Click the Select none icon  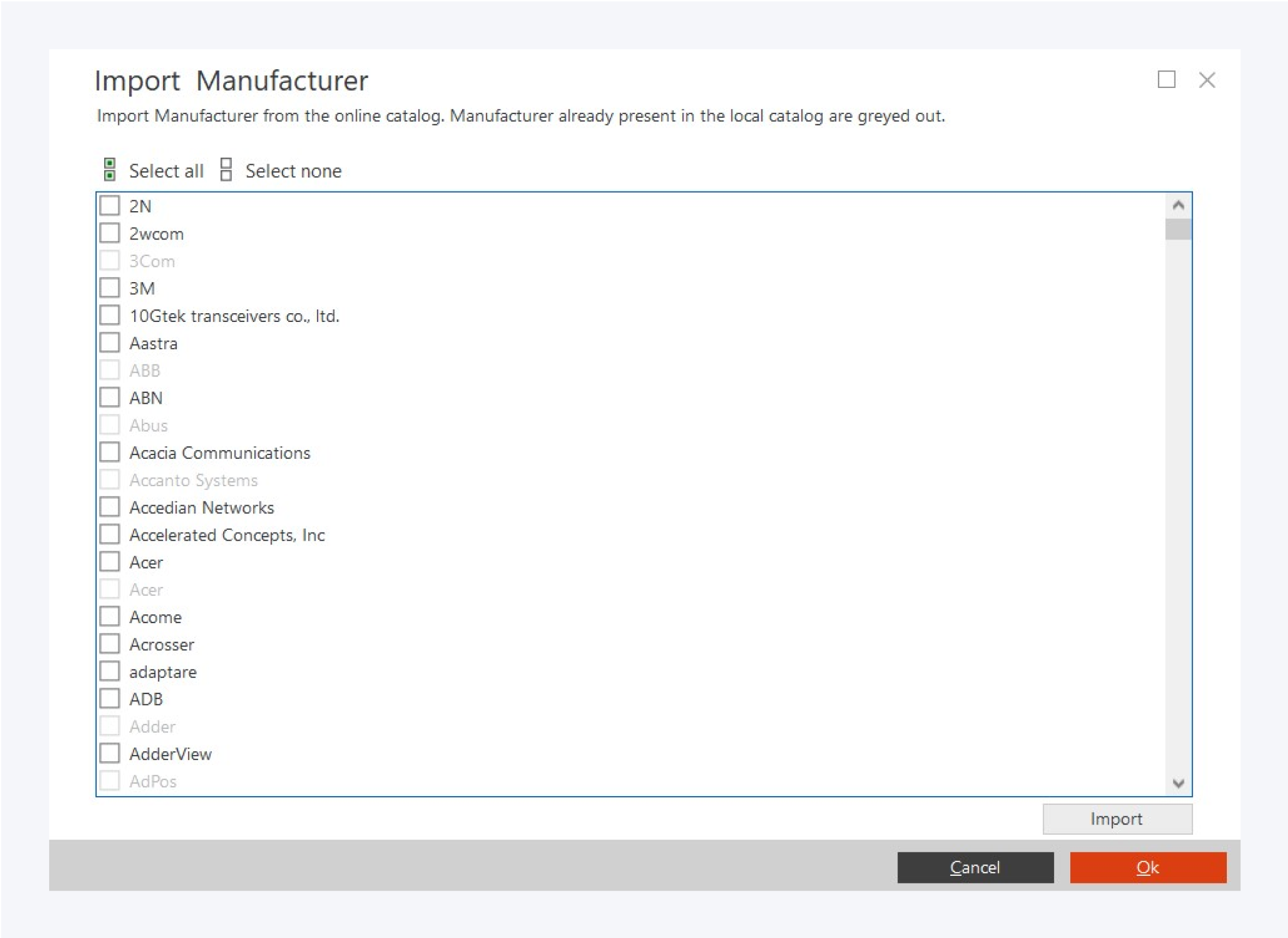tap(226, 169)
